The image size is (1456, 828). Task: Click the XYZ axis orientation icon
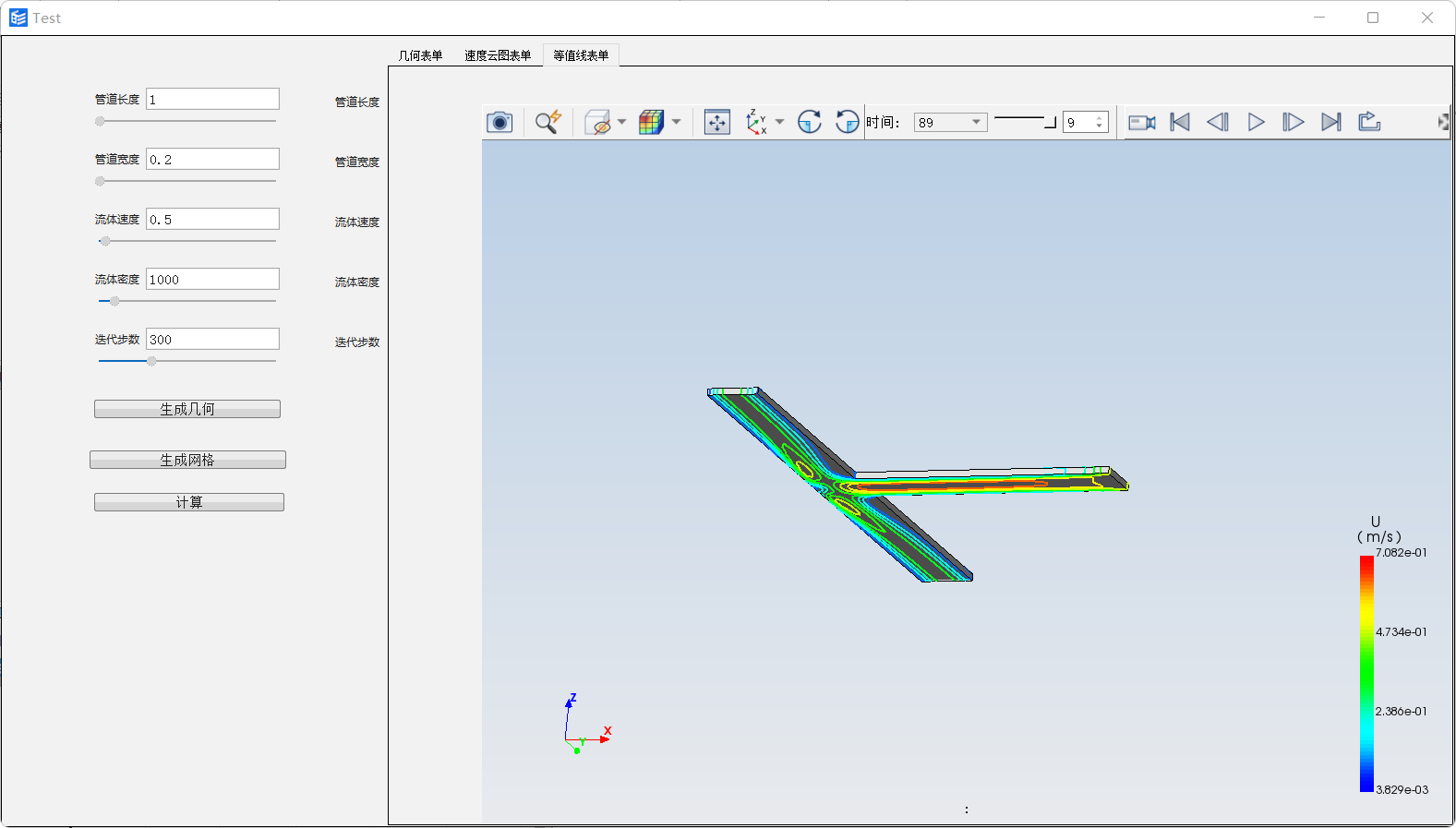[757, 122]
